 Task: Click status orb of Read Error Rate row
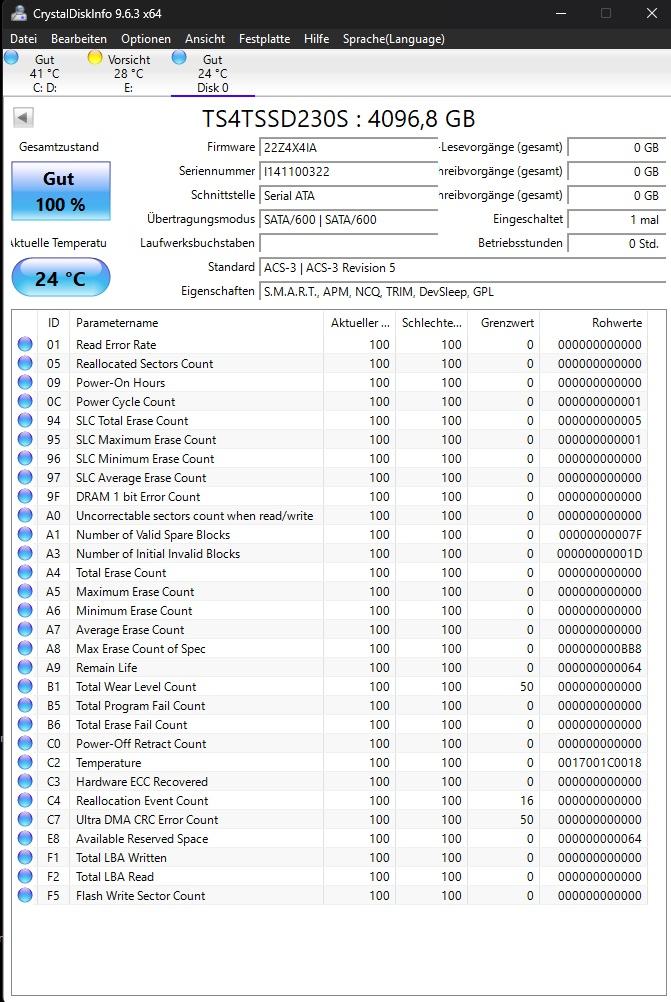point(25,344)
